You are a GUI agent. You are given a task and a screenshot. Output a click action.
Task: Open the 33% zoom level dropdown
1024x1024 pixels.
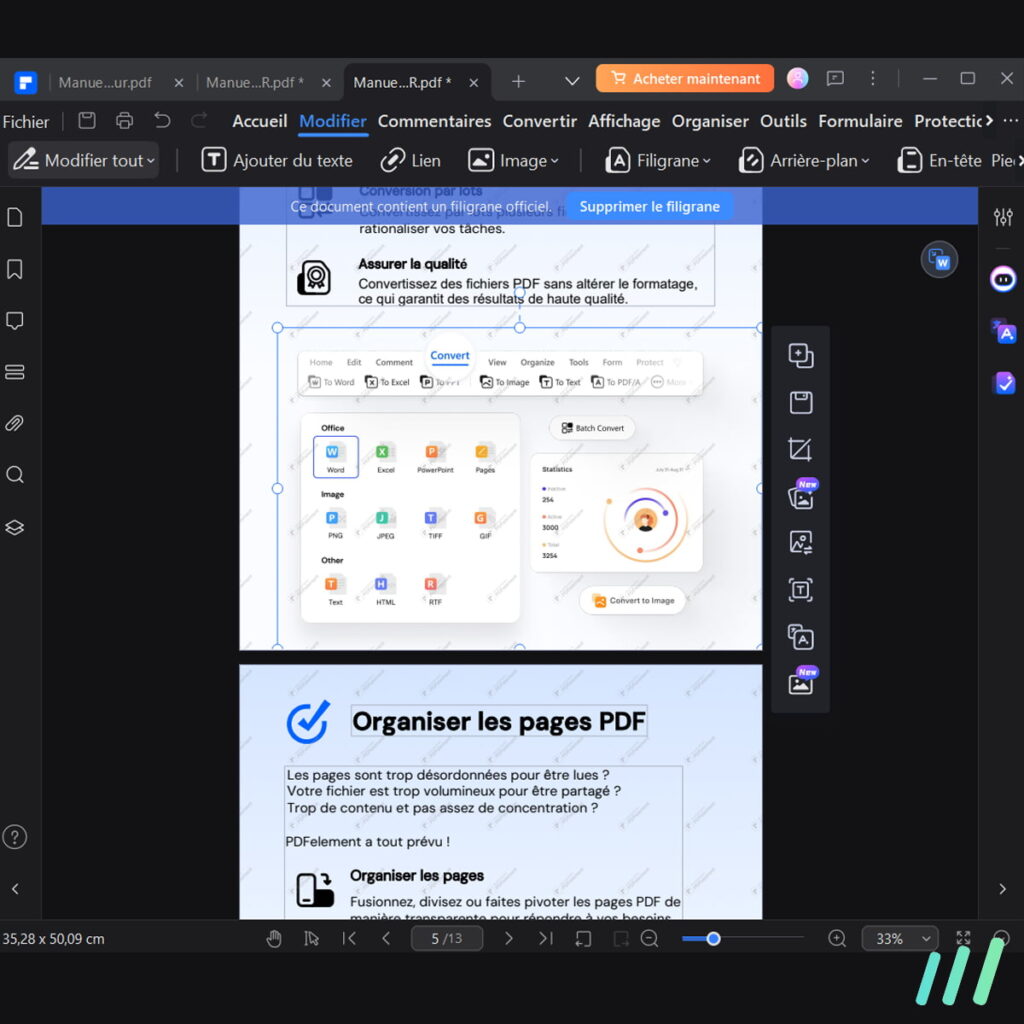(901, 938)
